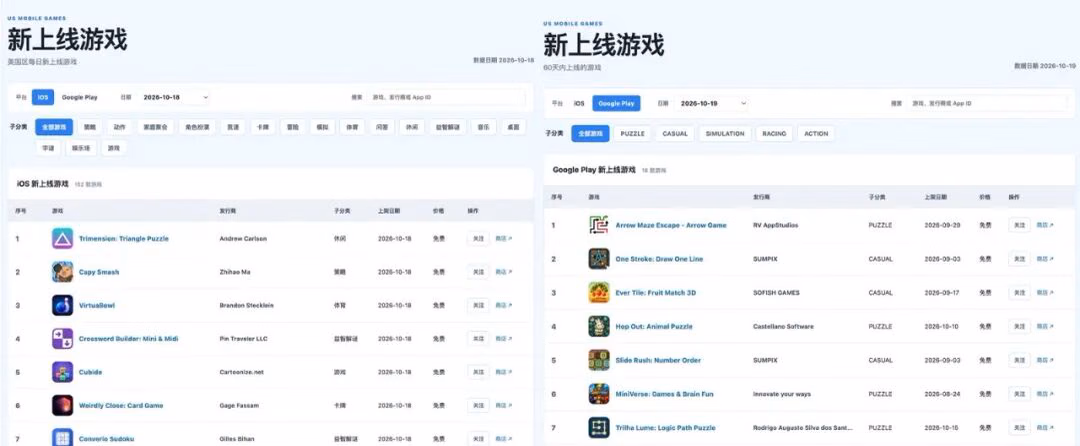Open the Crossword Builder: Mini & Midi icon
Viewport: 1080px width, 446px height.
(x=62, y=339)
